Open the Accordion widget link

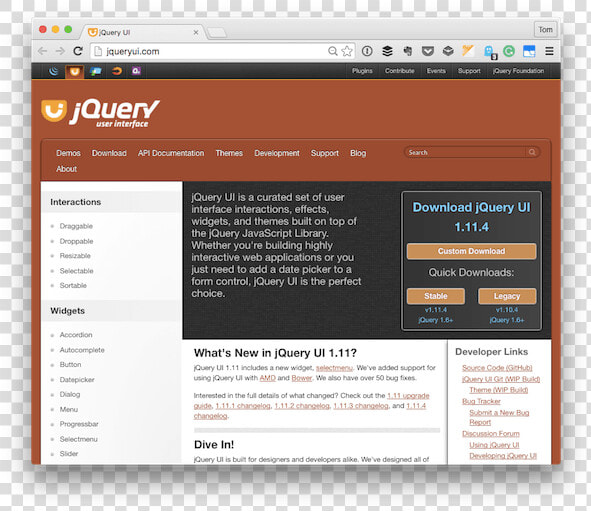[x=76, y=335]
